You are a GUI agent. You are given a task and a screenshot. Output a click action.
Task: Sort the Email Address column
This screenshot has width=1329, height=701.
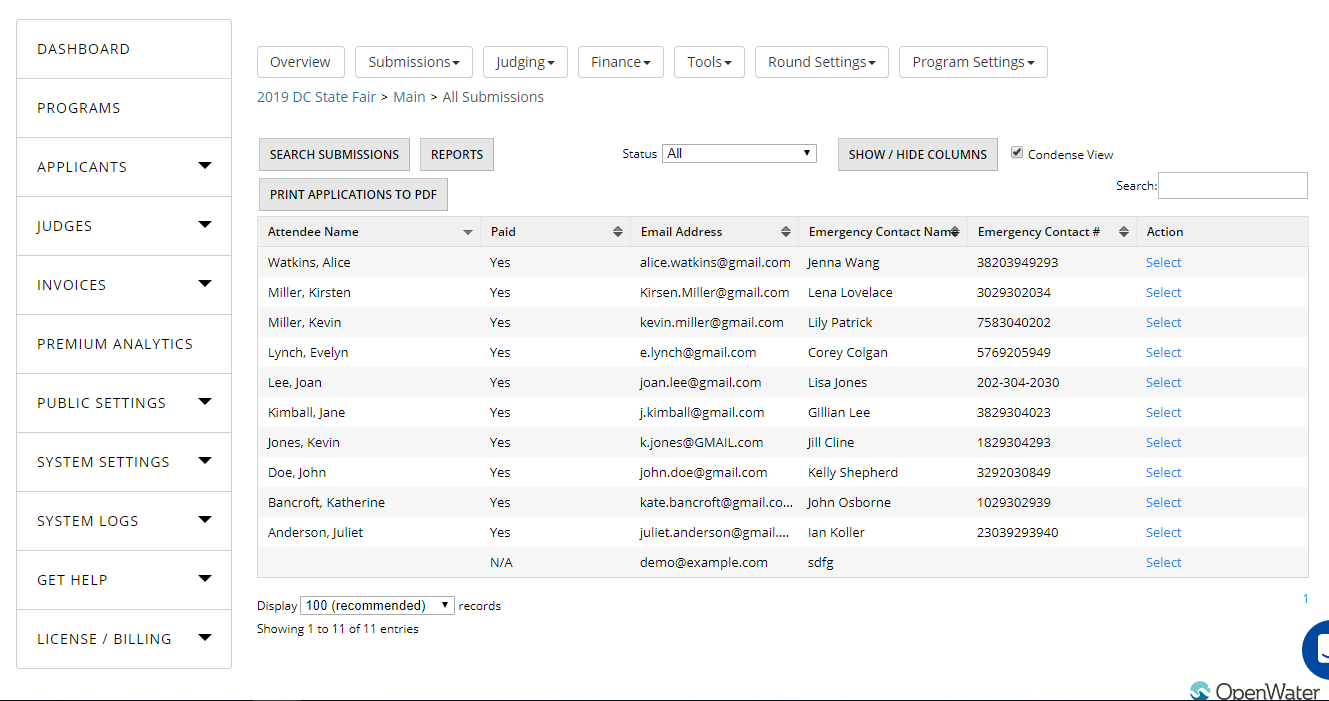[x=786, y=232]
